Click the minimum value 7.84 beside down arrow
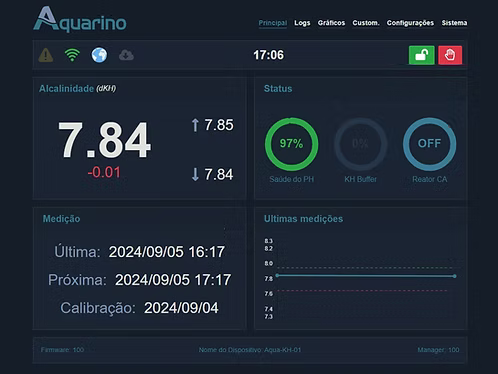 [219, 174]
